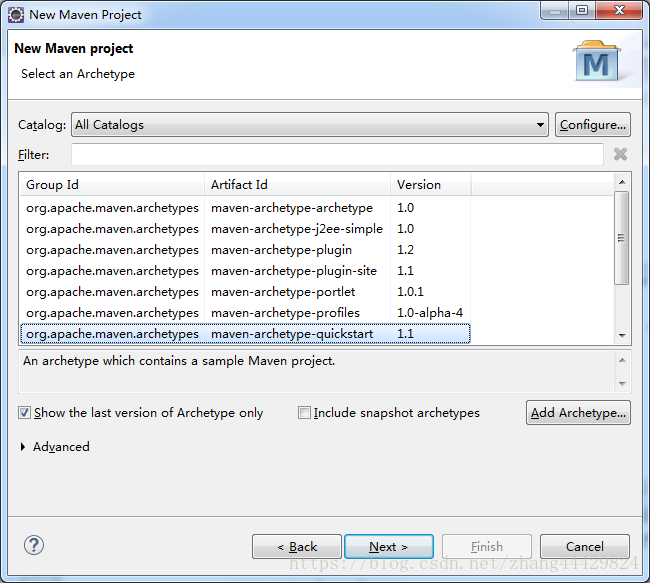The height and width of the screenshot is (583, 650).
Task: Close the New Maven Project window
Action: 619,10
